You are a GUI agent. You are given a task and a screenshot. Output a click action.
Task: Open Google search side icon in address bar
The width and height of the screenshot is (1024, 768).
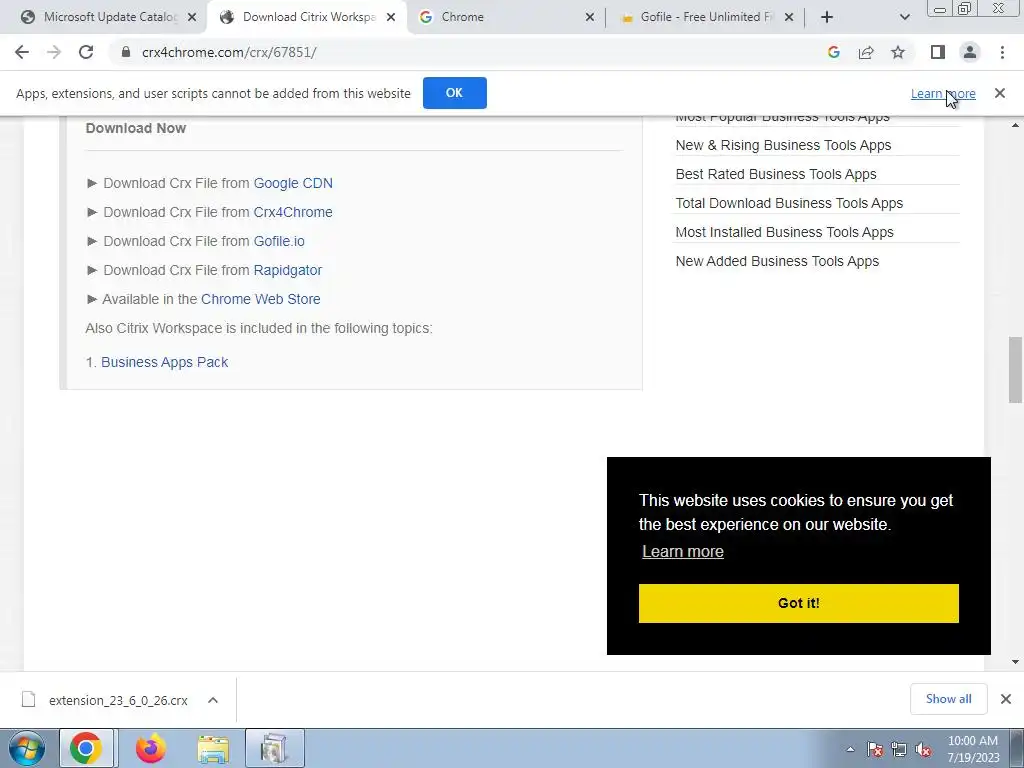833,52
